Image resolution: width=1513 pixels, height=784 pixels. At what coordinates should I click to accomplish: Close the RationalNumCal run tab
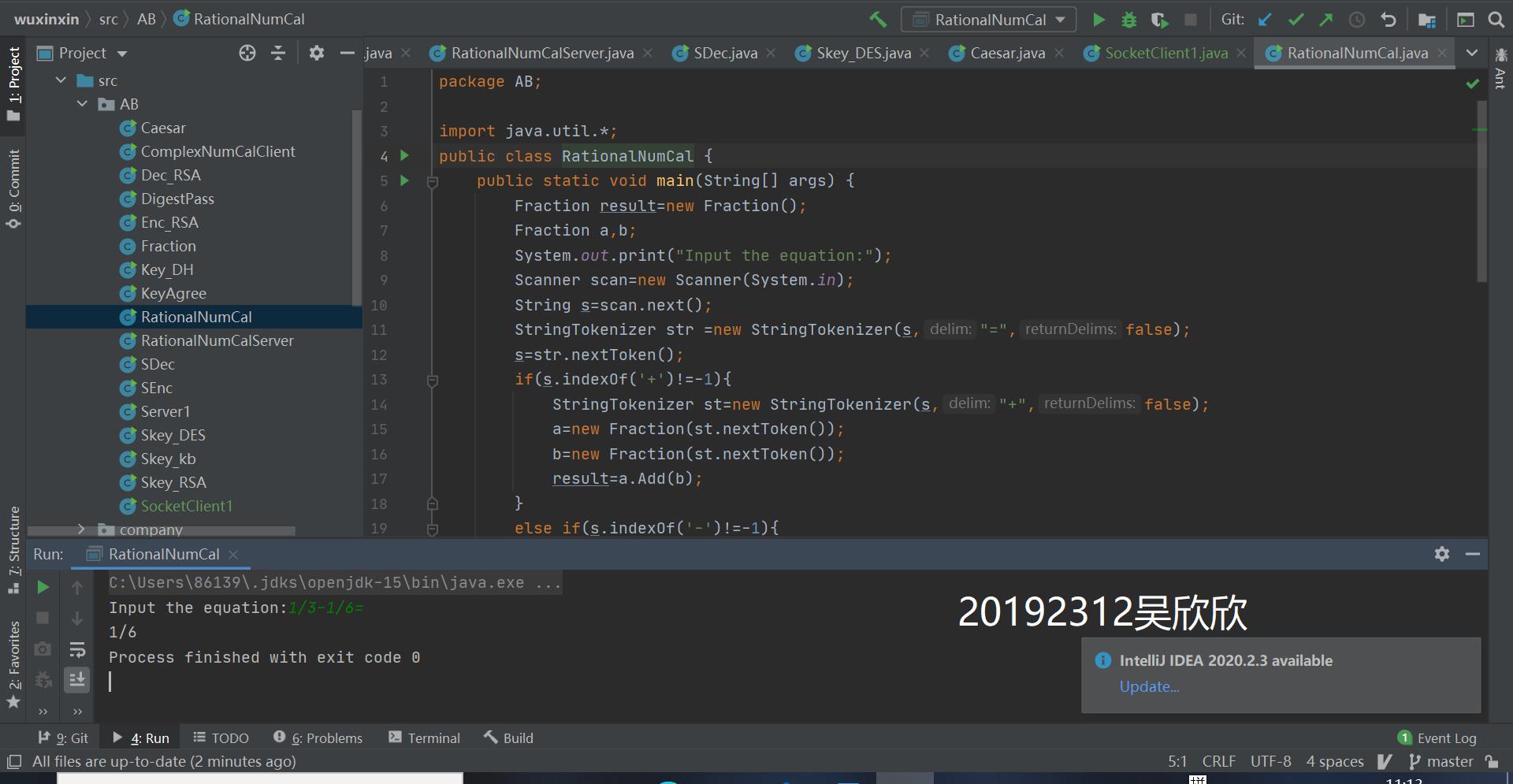pyautogui.click(x=233, y=554)
